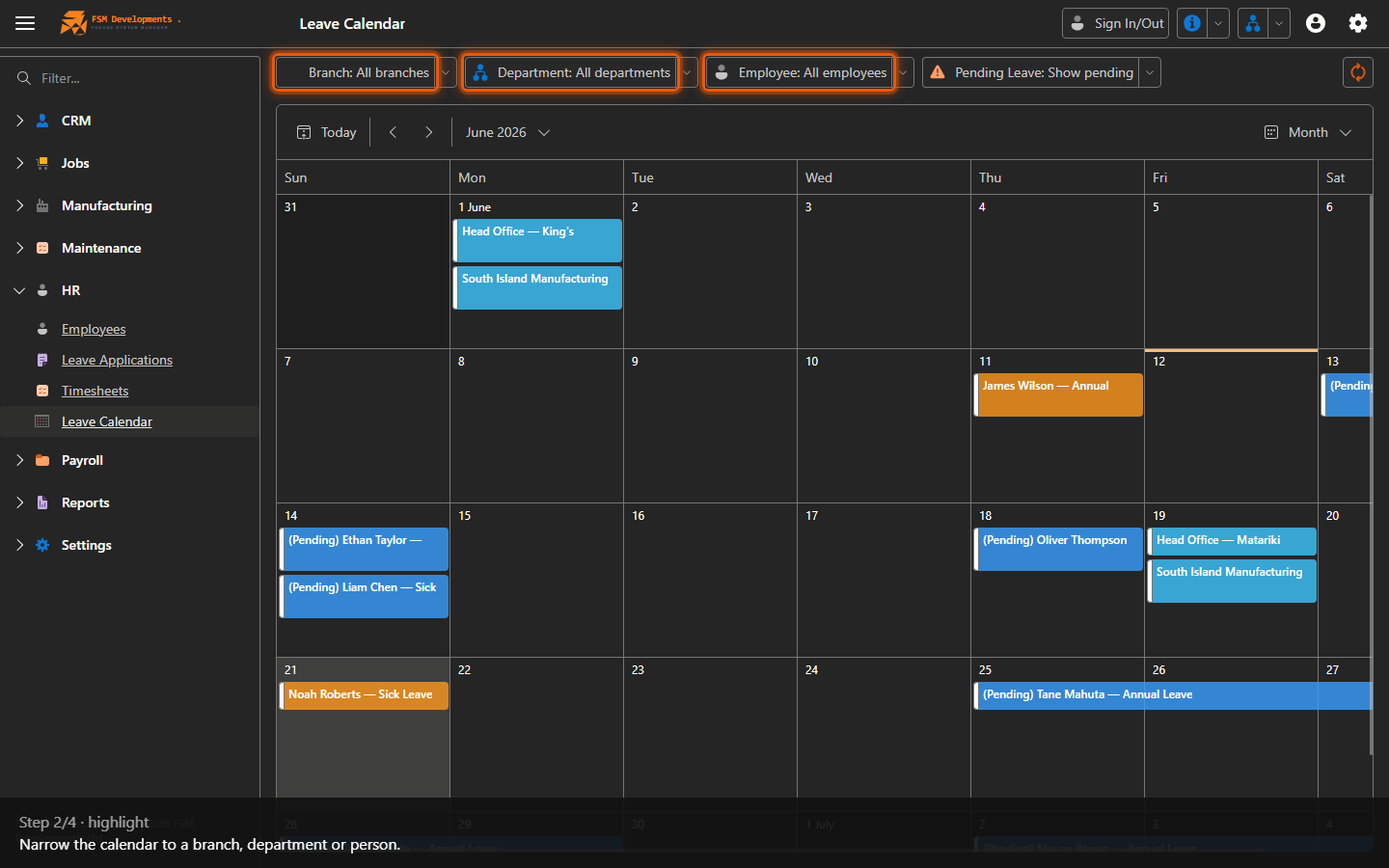Expand the Settings menu section
Viewport: 1389px width, 868px height.
point(19,545)
